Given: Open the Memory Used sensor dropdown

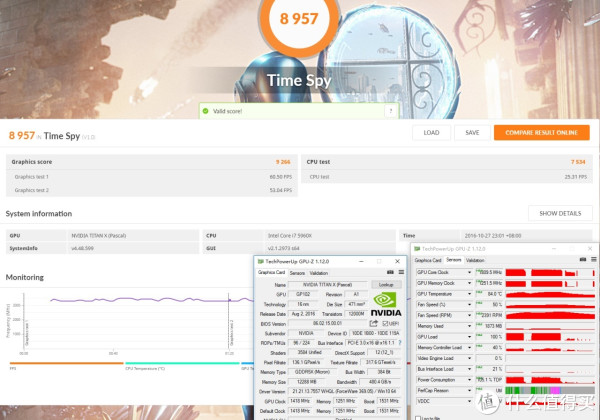Looking at the screenshot, I should (470, 326).
